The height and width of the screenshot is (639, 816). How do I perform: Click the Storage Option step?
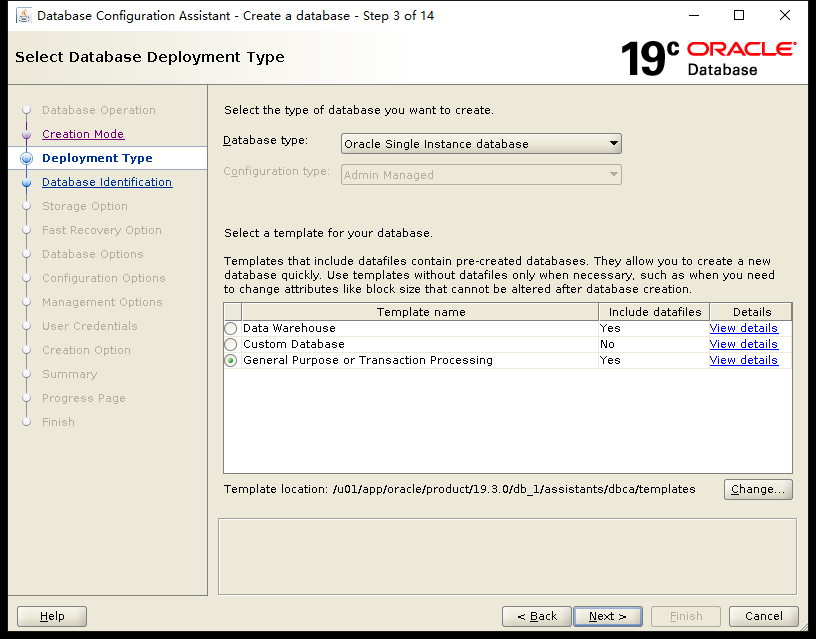click(85, 206)
